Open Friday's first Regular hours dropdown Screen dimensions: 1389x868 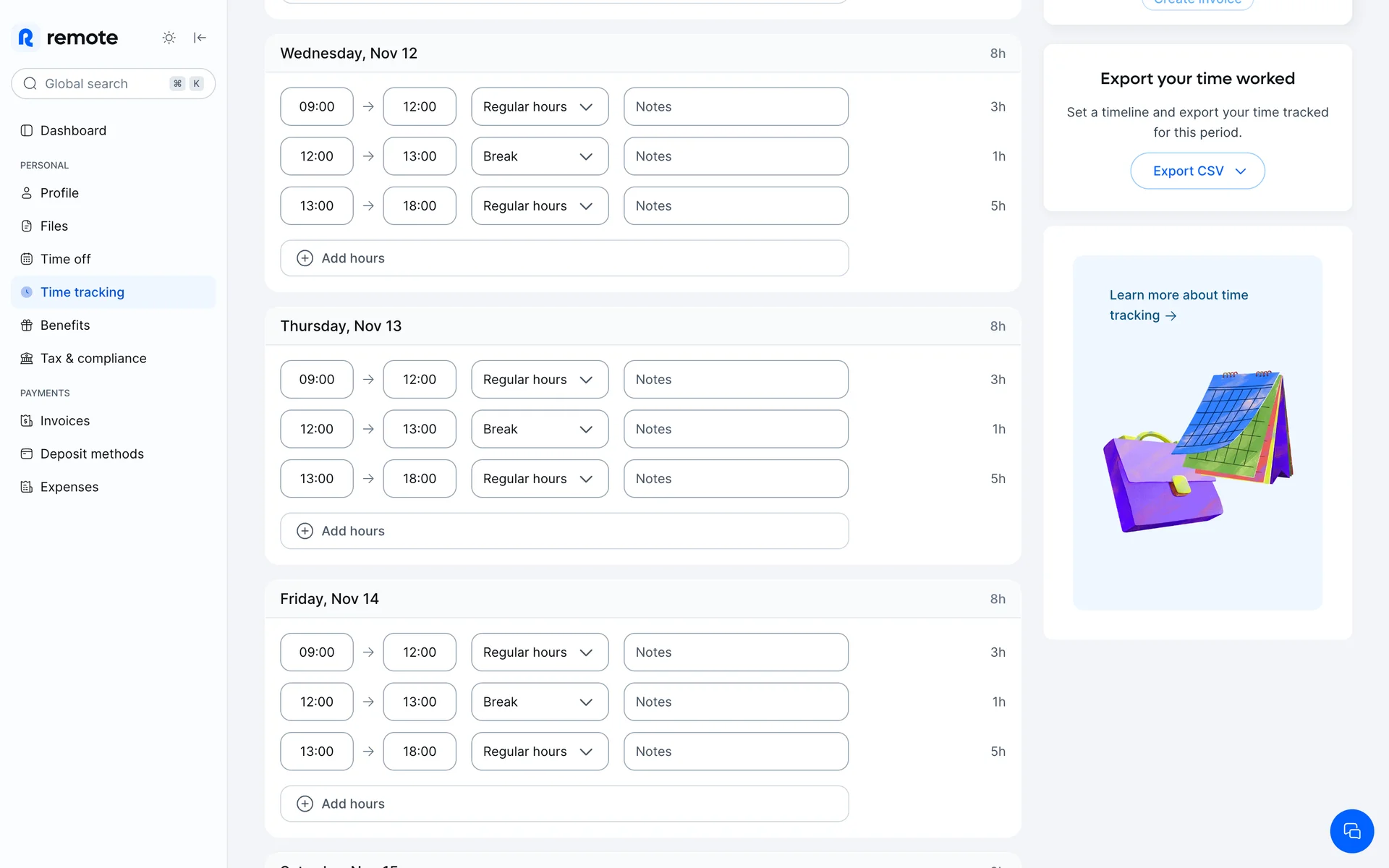(x=539, y=652)
